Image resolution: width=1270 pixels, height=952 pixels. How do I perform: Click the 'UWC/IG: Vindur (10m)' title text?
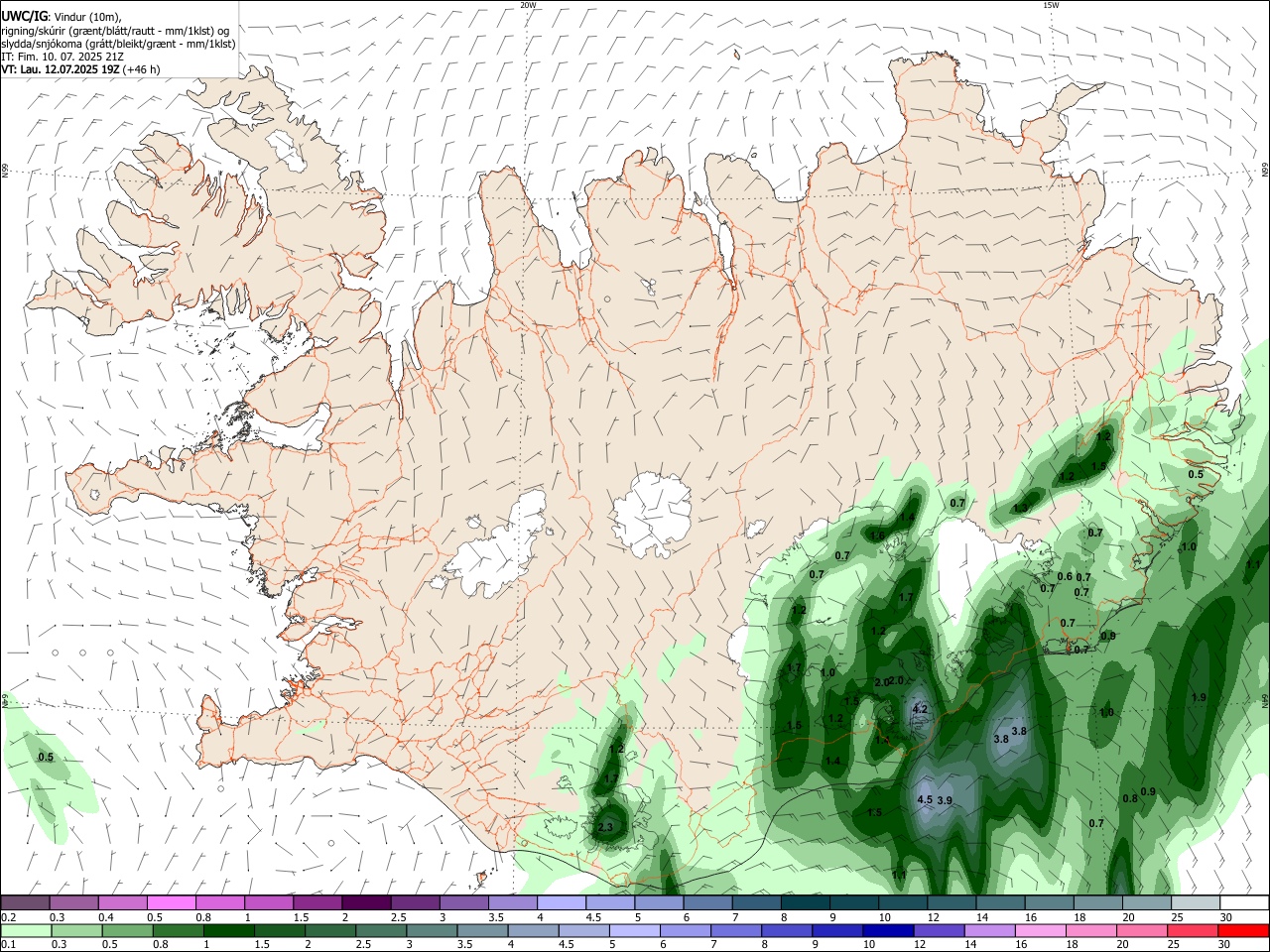62,17
